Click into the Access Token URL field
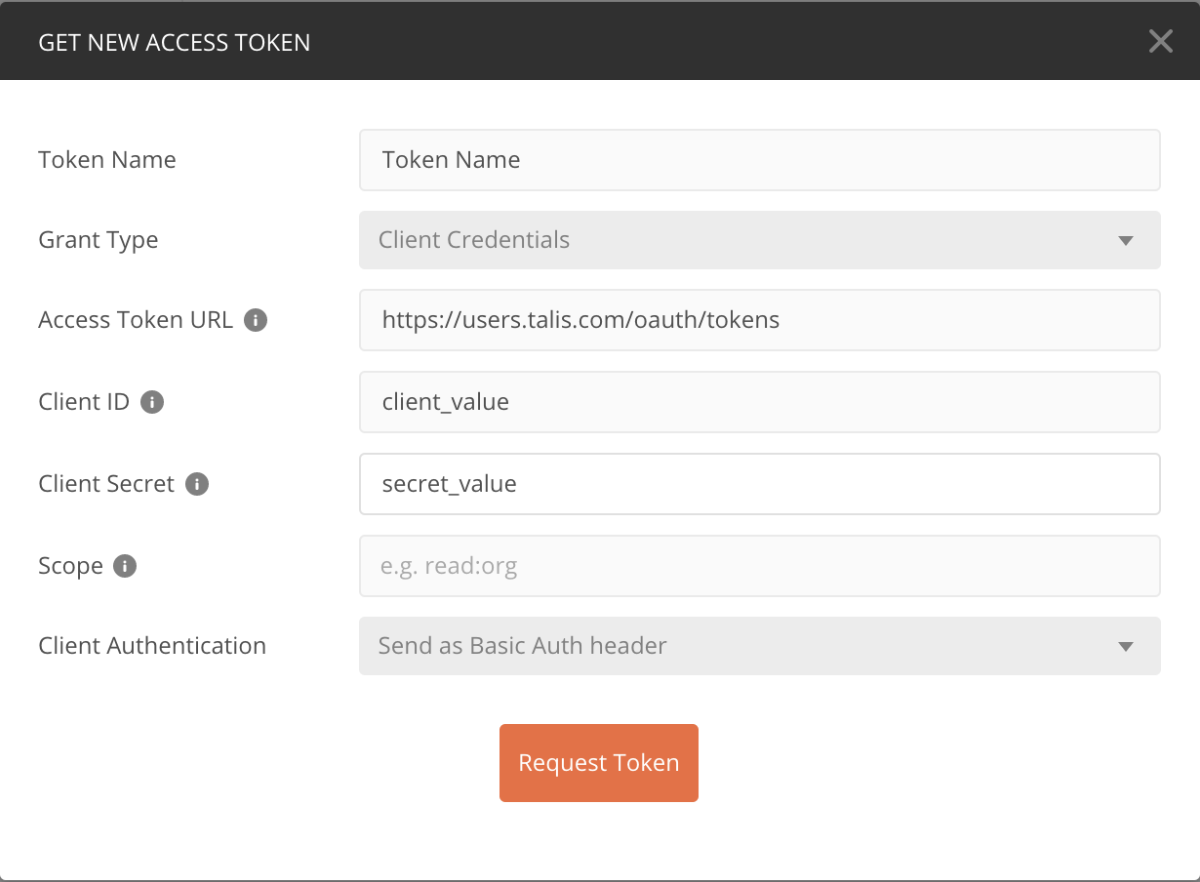Viewport: 1200px width, 882px height. tap(760, 320)
